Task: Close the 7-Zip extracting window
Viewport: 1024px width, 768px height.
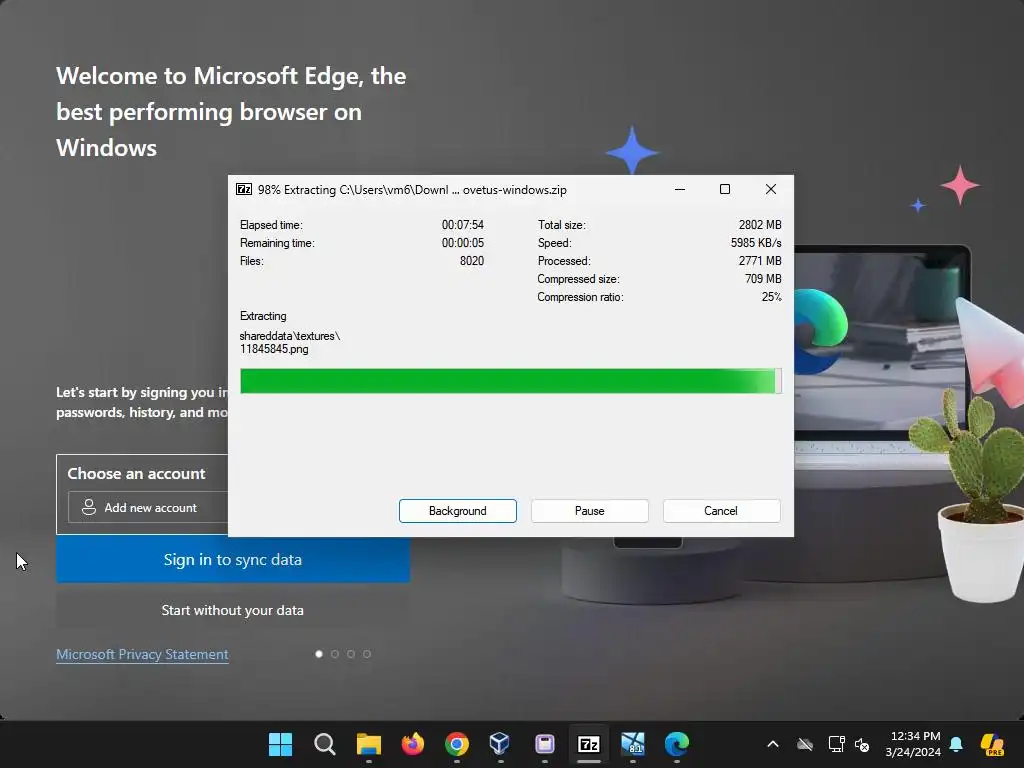Action: (x=771, y=189)
